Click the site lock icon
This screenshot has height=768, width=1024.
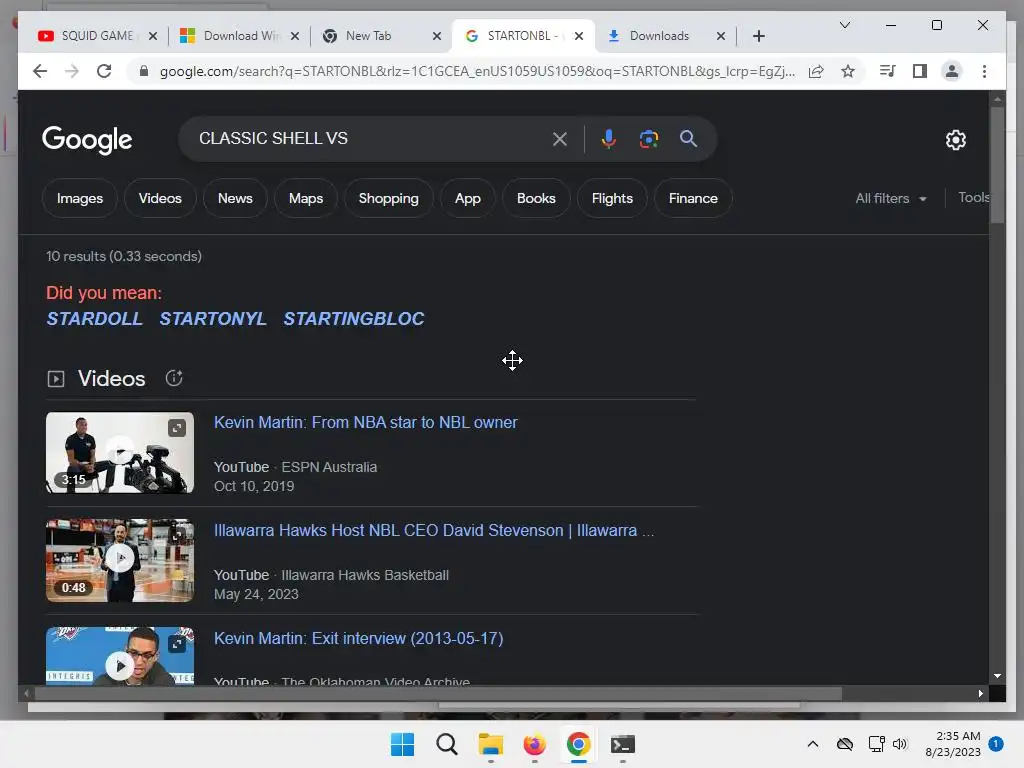point(144,71)
